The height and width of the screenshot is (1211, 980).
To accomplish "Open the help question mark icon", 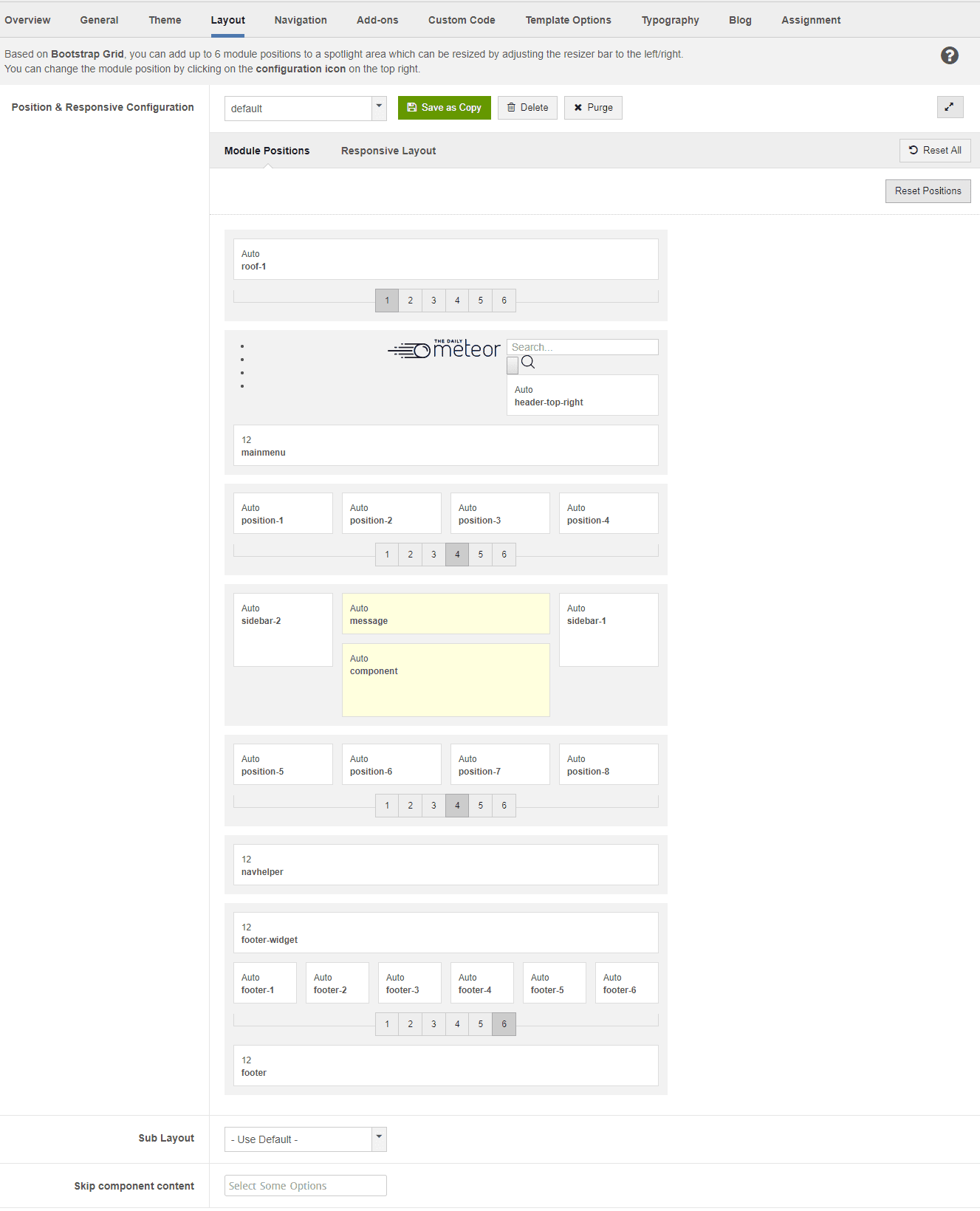I will click(949, 55).
